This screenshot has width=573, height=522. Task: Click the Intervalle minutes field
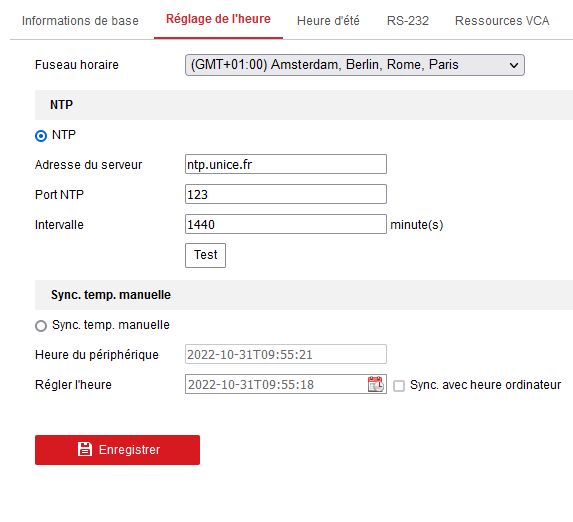286,224
